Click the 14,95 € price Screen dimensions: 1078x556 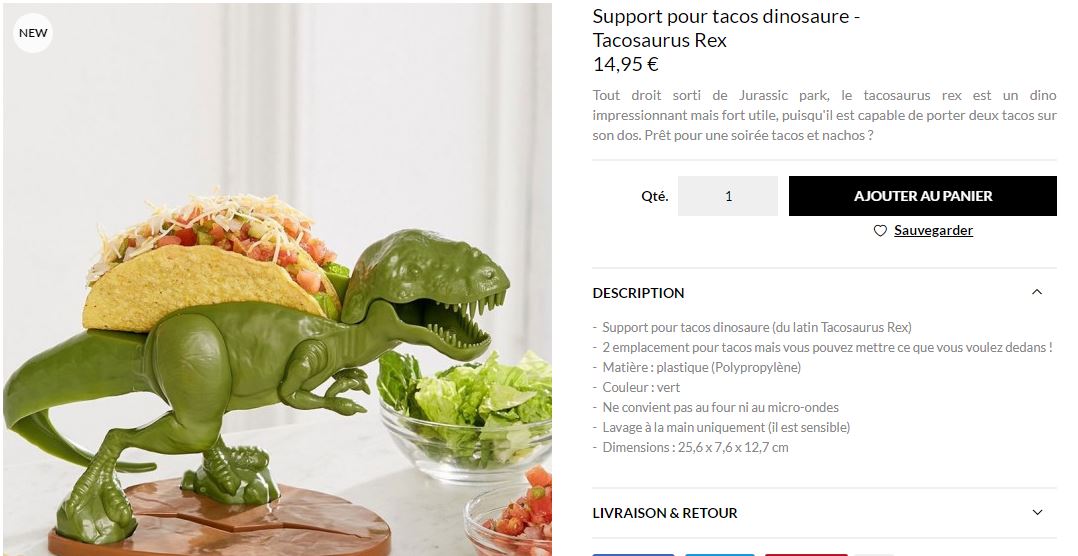click(626, 65)
